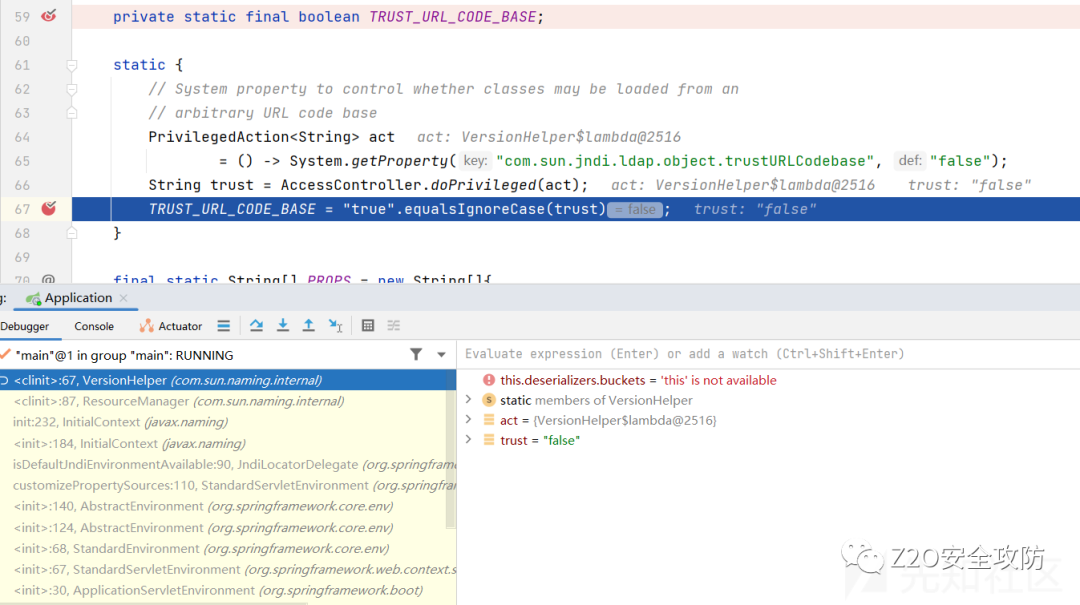Collapse the static block fold marker at line 61

[72, 65]
